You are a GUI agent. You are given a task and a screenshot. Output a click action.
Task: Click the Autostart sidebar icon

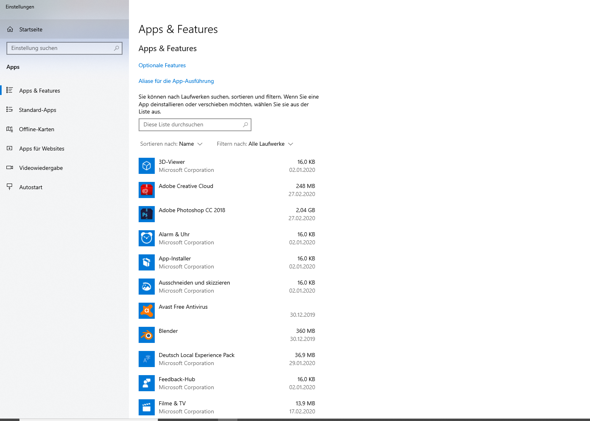point(10,187)
